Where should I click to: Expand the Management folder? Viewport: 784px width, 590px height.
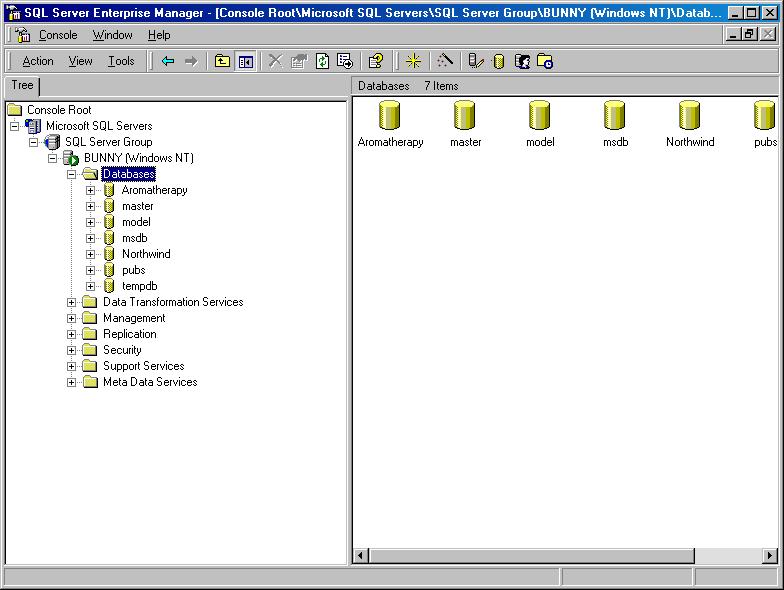pyautogui.click(x=72, y=318)
